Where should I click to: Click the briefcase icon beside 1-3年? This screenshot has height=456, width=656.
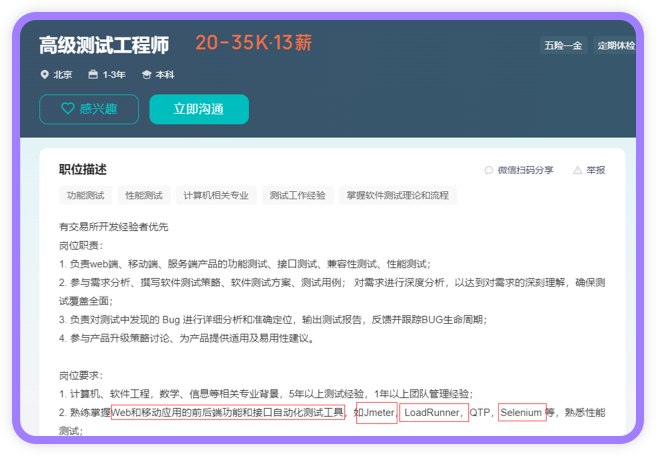tap(93, 74)
